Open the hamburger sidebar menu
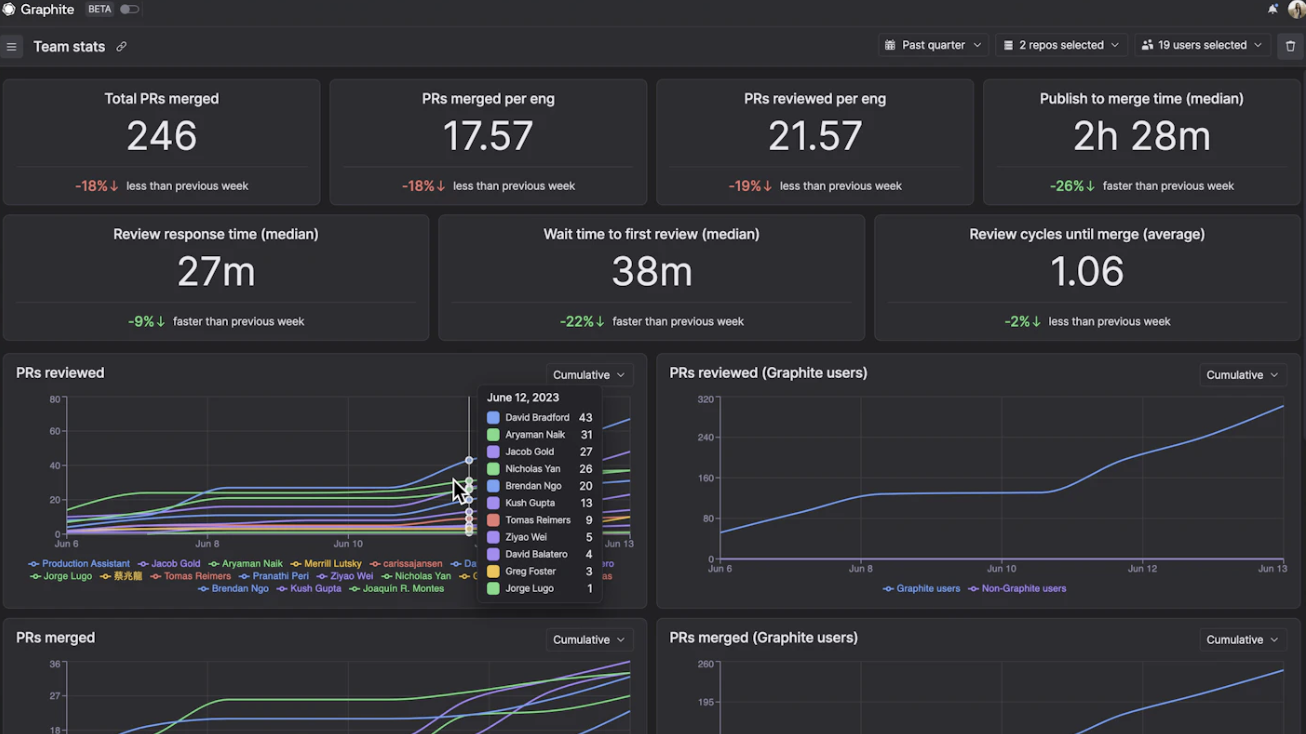Image resolution: width=1306 pixels, height=734 pixels. click(12, 47)
